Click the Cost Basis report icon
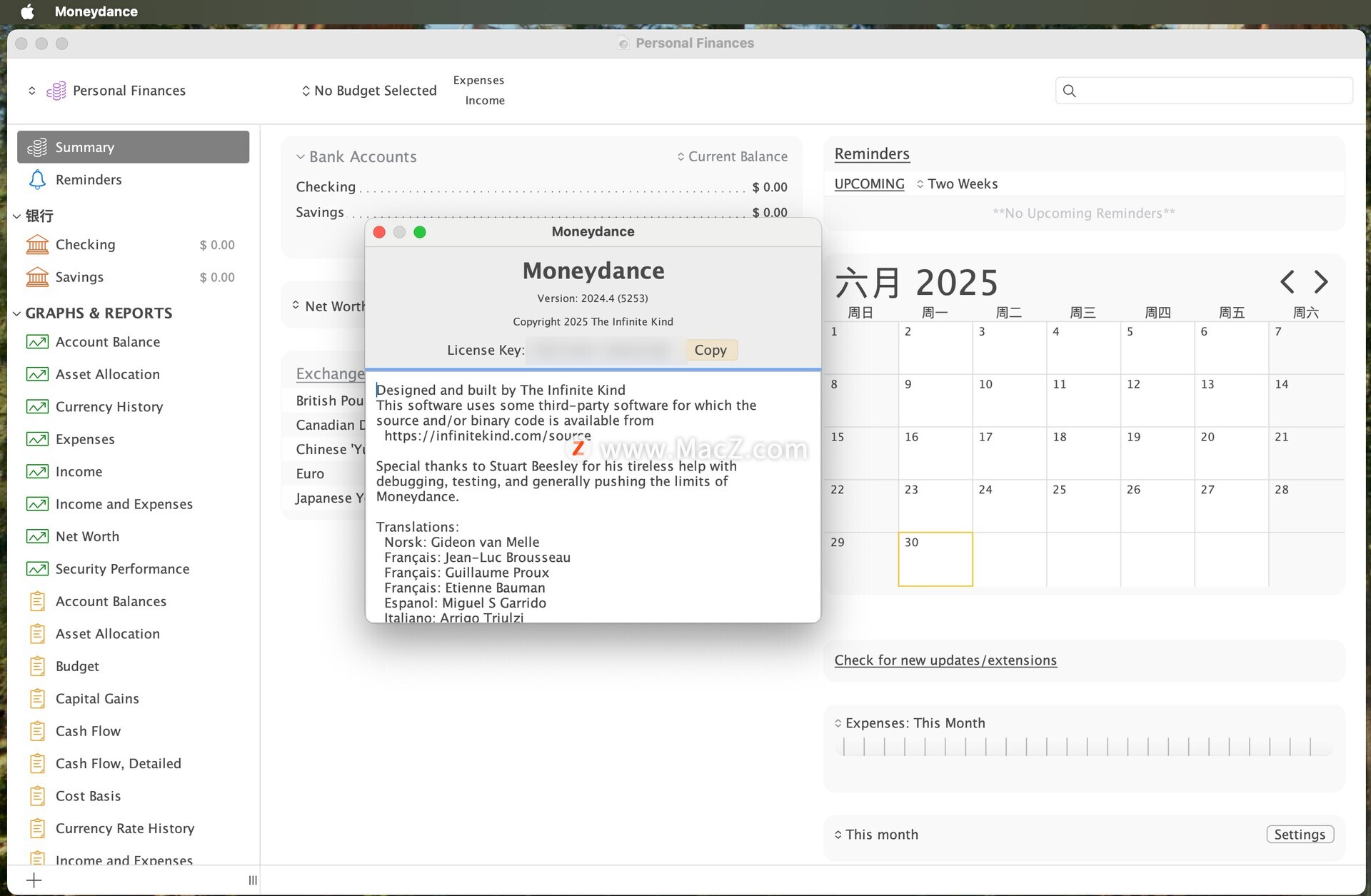The width and height of the screenshot is (1371, 896). point(37,795)
